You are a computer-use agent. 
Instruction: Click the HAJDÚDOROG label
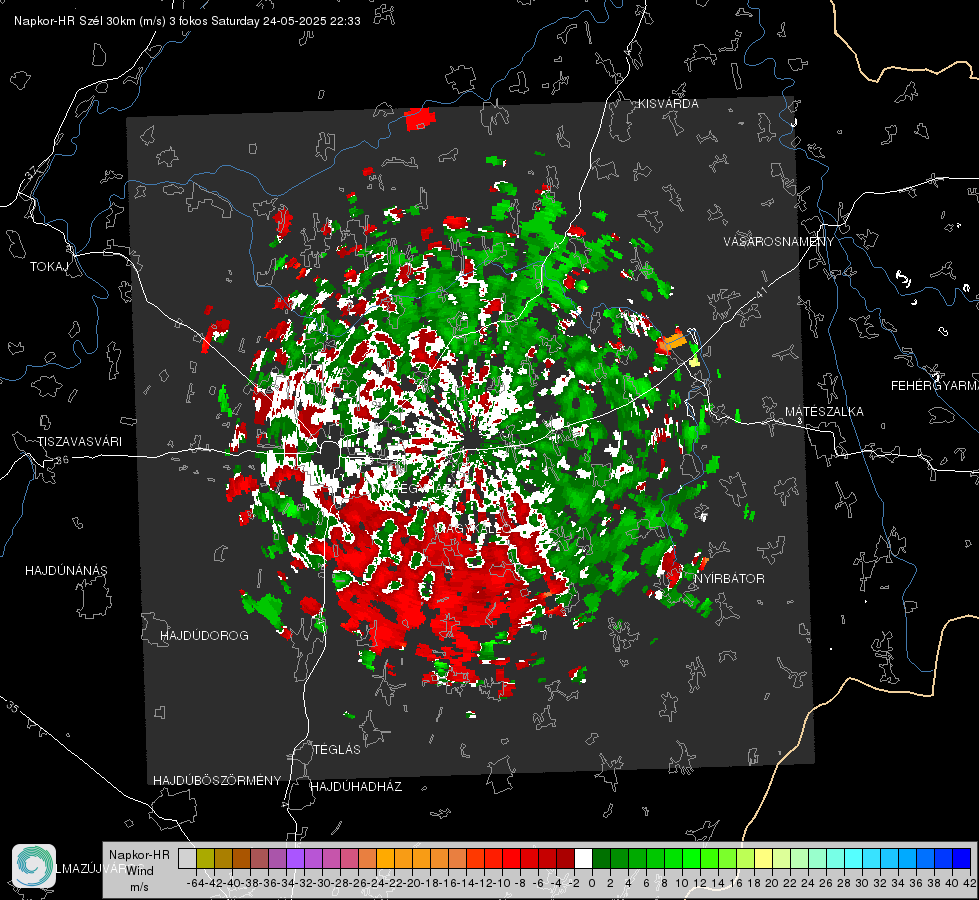[x=204, y=636]
